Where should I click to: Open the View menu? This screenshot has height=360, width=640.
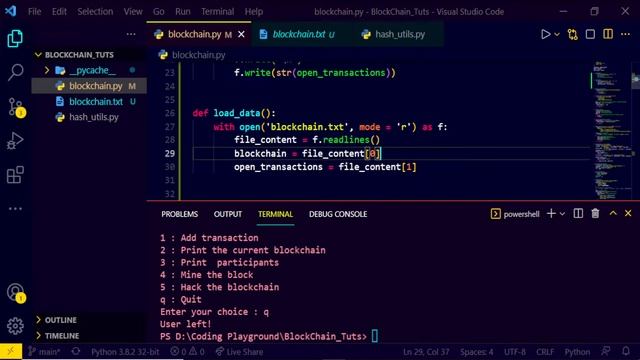coord(133,11)
